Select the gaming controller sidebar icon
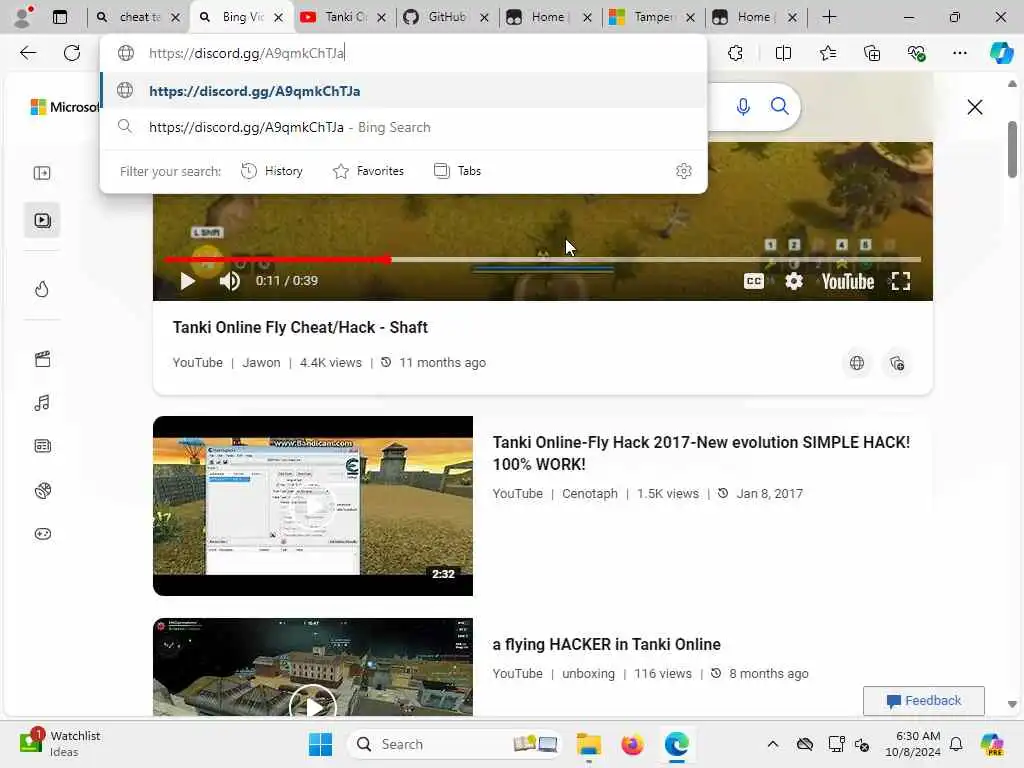The width and height of the screenshot is (1024, 768). point(42,534)
